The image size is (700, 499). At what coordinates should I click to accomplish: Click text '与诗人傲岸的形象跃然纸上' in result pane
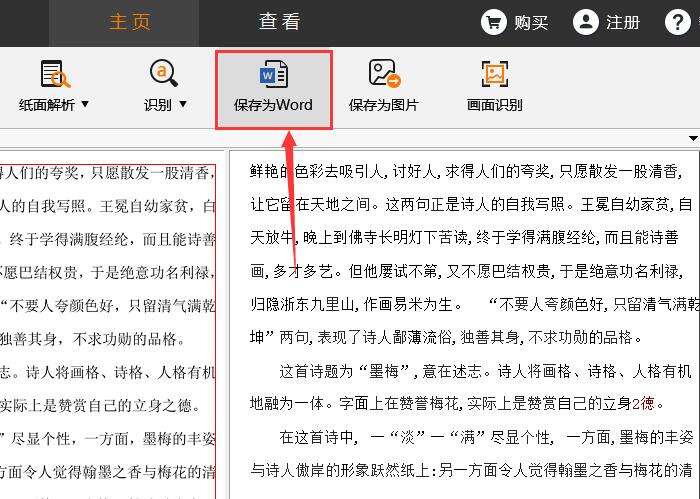[339, 470]
